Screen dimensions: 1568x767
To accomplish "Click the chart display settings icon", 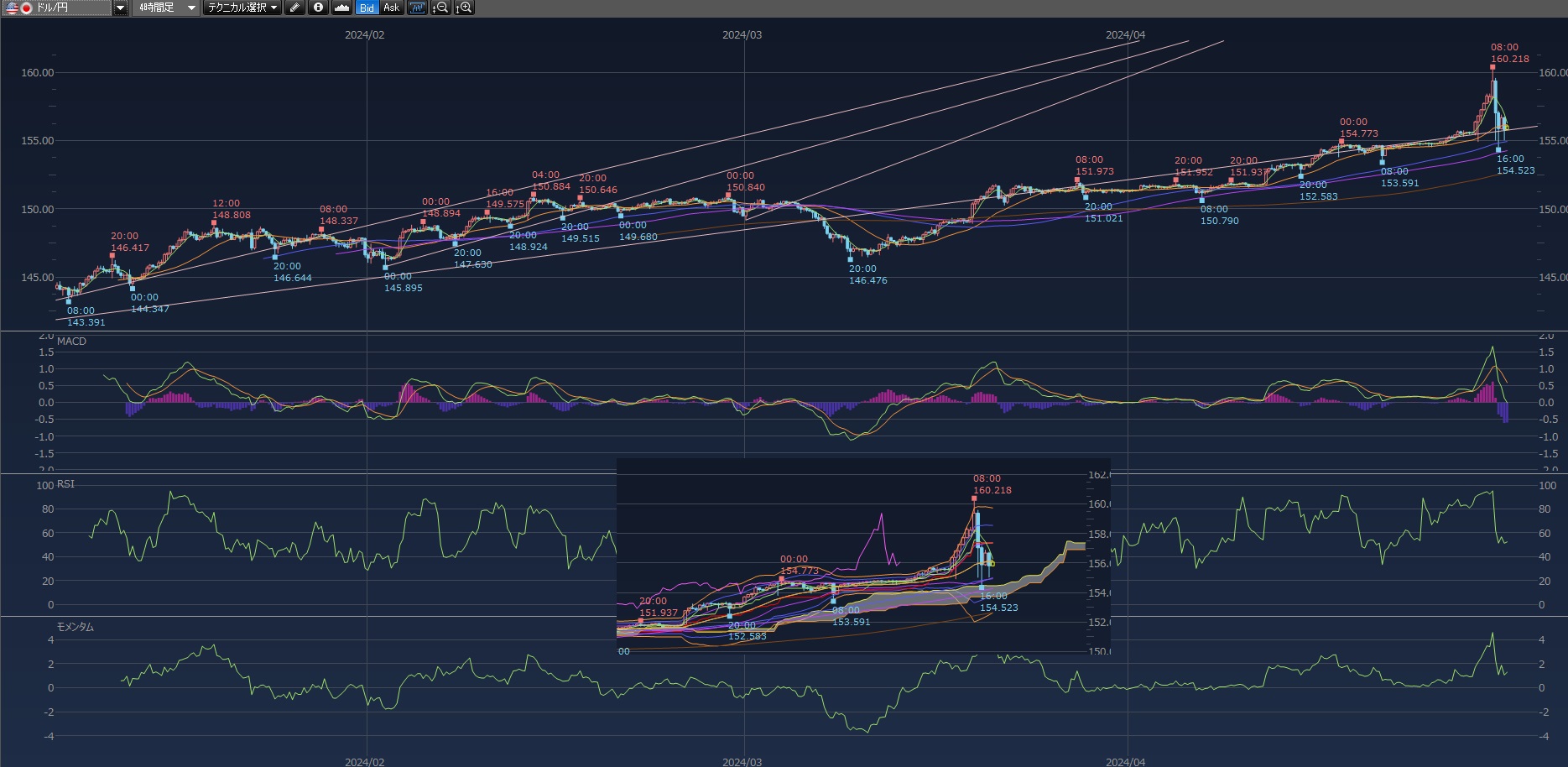I will point(417,8).
